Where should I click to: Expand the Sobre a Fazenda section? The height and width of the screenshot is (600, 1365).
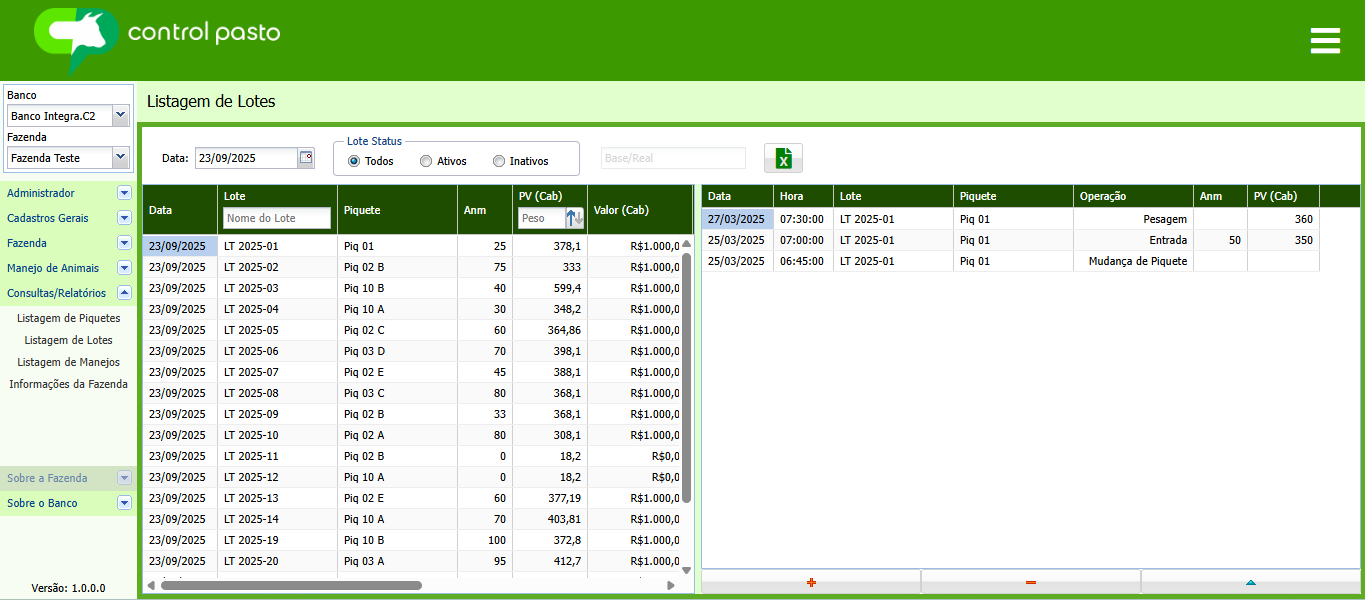(x=124, y=478)
